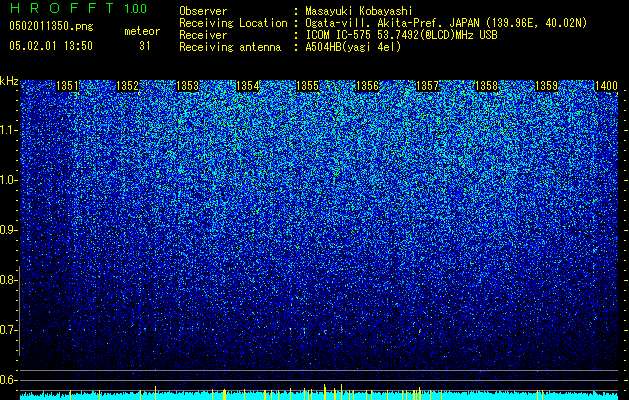629x400 pixels.
Task: Click the observer name Masayuki Kobayashi
Action: pos(358,11)
